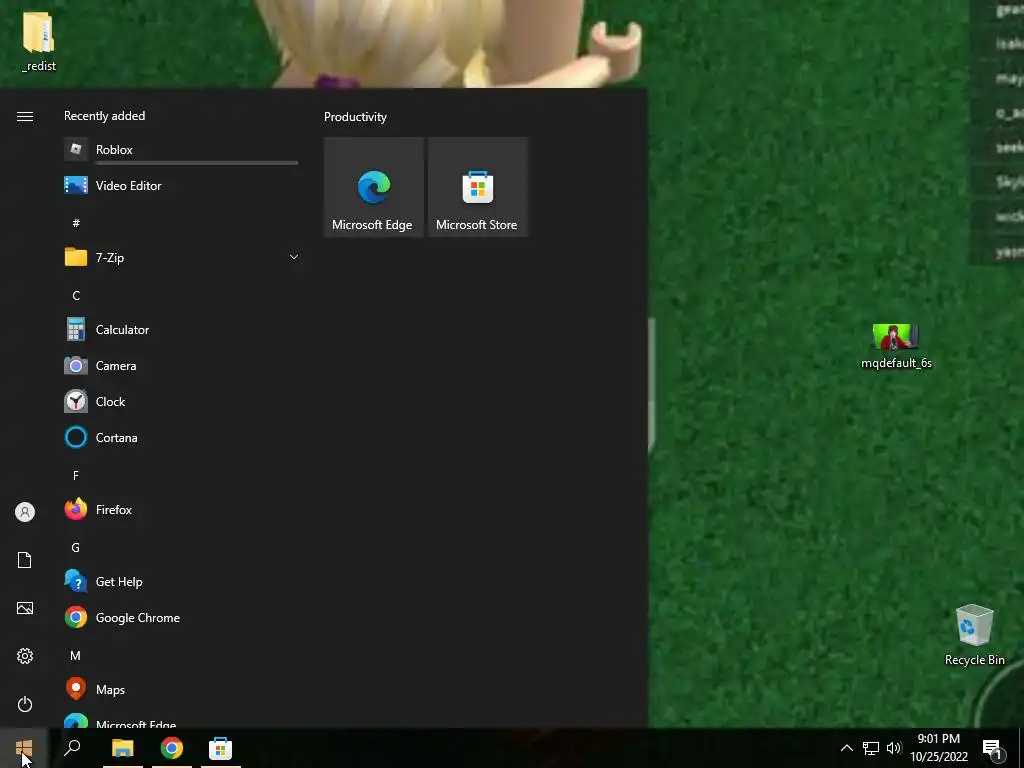
Task: Open the 7-Zip folder entry
Action: pos(181,257)
